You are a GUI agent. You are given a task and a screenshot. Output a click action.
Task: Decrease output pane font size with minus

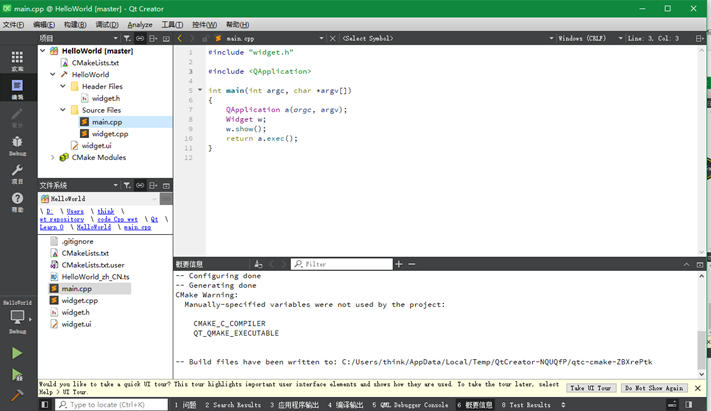click(412, 264)
